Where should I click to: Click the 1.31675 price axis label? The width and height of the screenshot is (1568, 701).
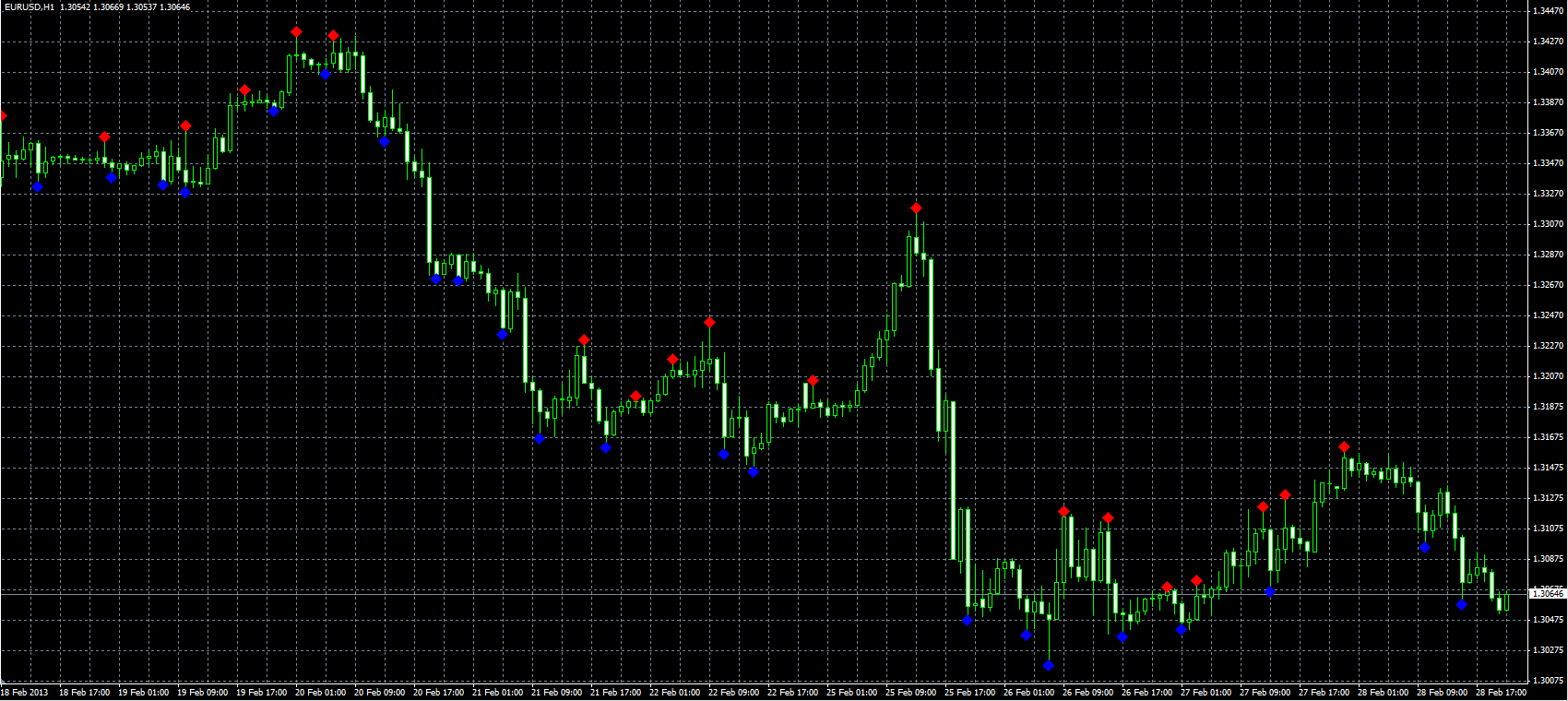coord(1549,437)
